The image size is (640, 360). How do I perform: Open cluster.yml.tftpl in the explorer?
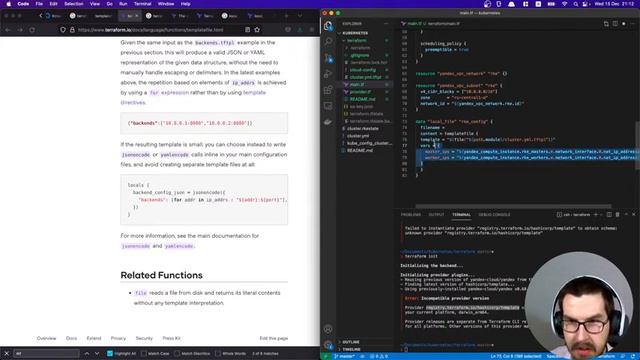365,77
